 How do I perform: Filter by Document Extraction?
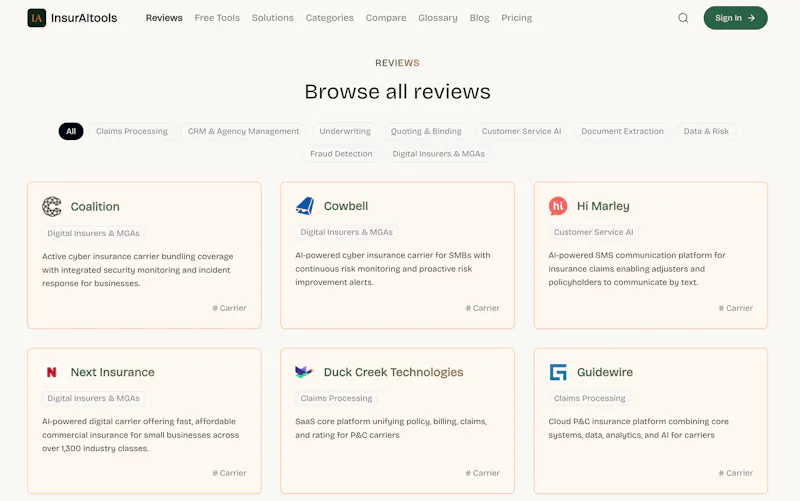tap(622, 131)
